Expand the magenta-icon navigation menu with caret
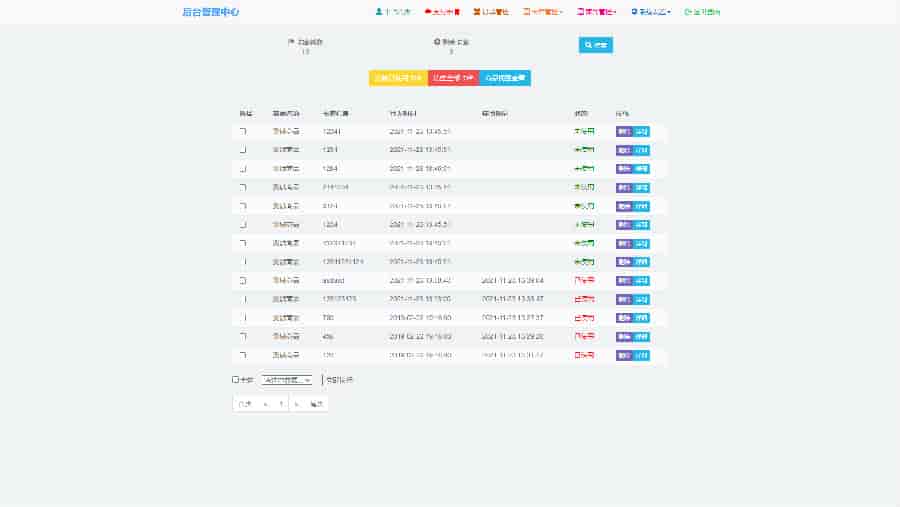 (596, 12)
